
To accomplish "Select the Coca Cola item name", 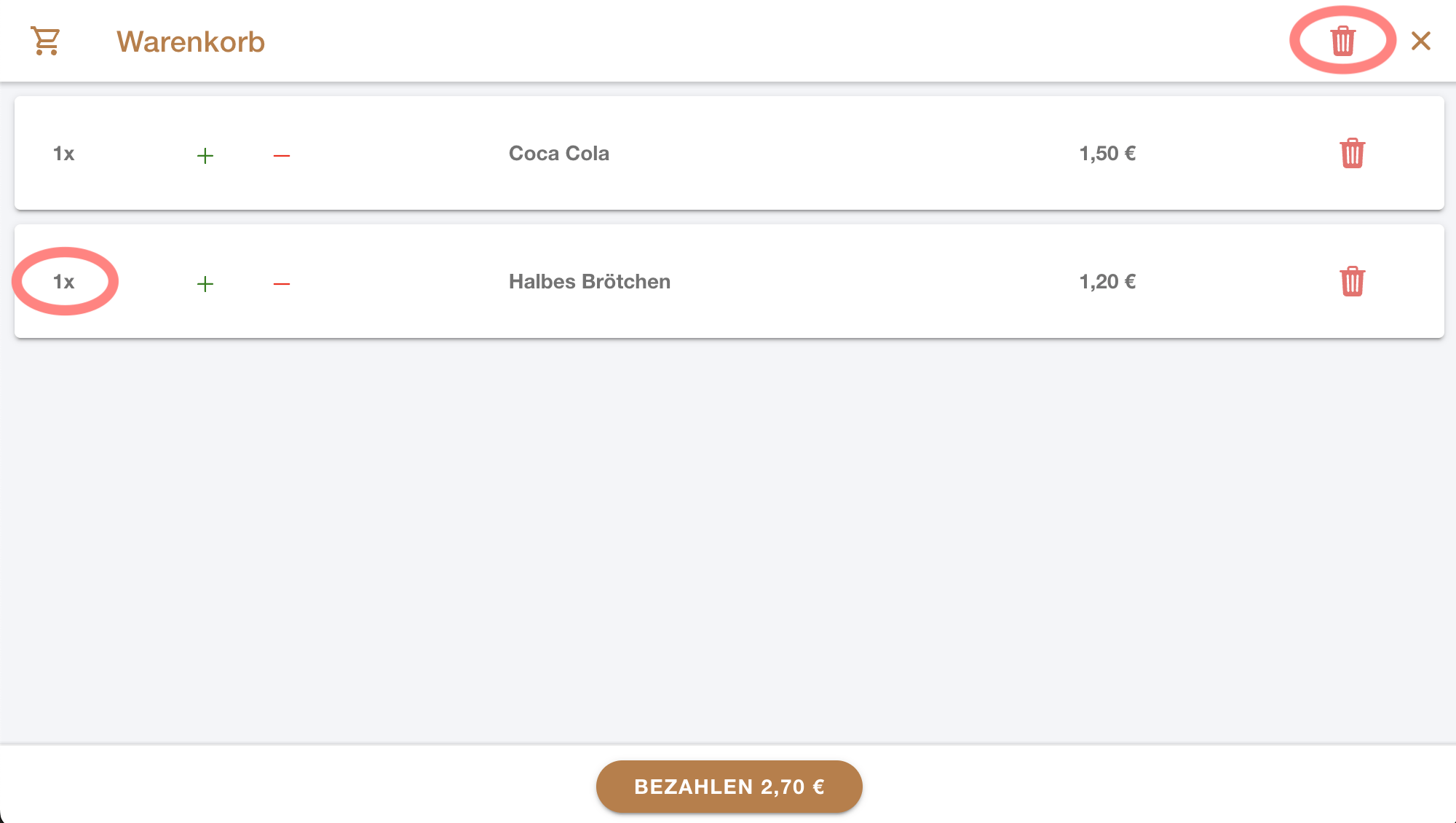I will [x=558, y=154].
